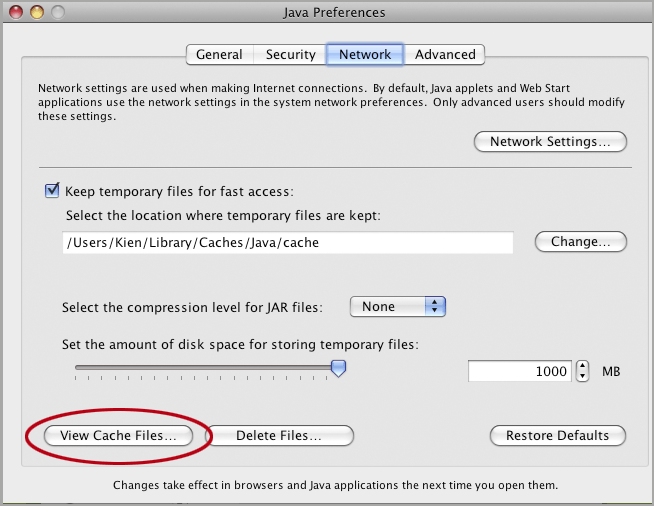Image resolution: width=654 pixels, height=506 pixels.
Task: Close the Java Preferences window
Action: click(14, 12)
